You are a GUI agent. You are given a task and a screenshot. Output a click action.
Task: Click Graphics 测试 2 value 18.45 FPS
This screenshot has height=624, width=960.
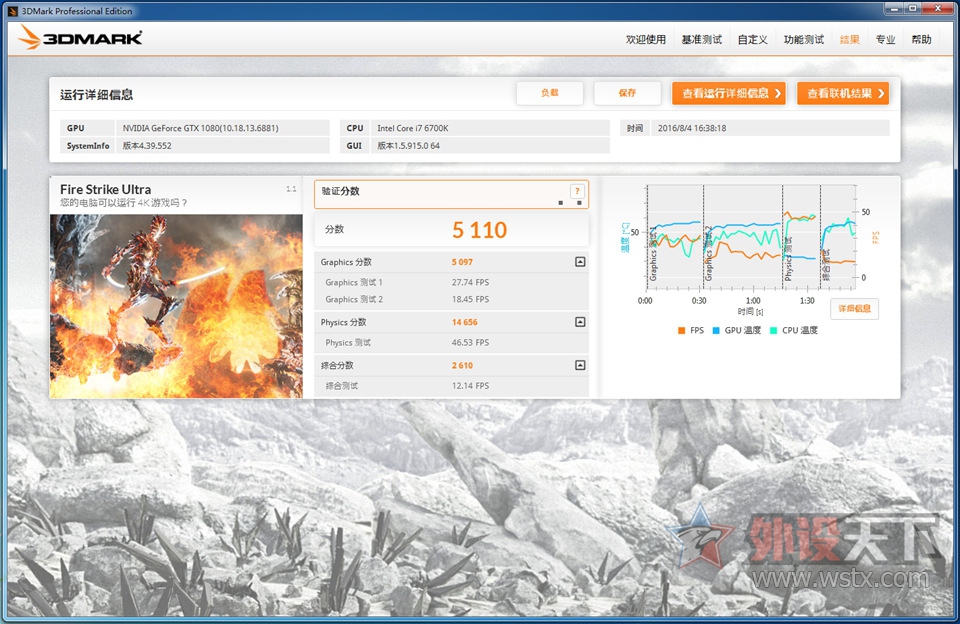click(x=470, y=299)
